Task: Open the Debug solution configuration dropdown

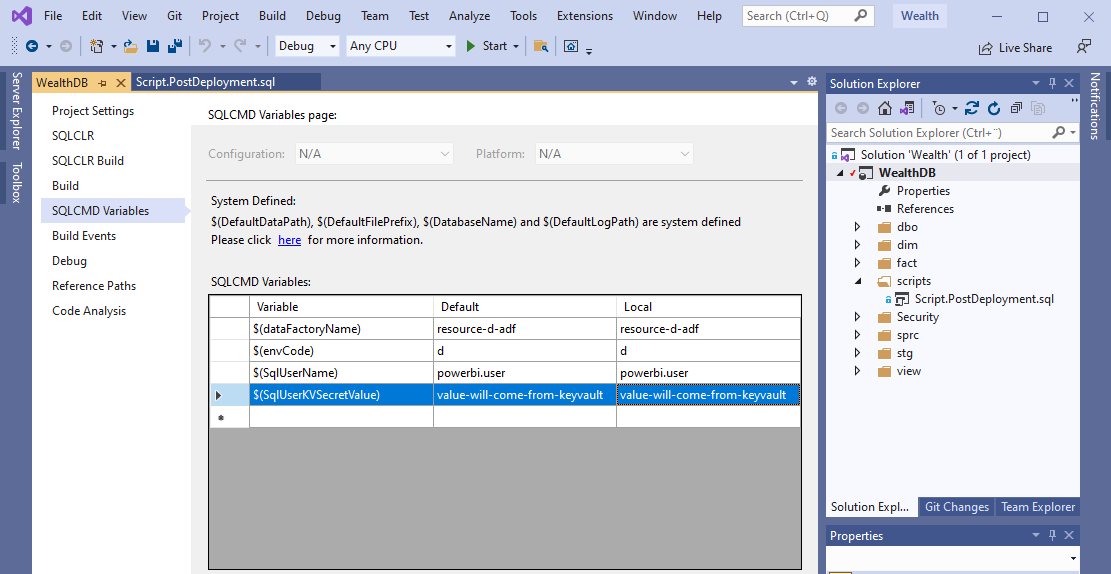Action: (307, 46)
